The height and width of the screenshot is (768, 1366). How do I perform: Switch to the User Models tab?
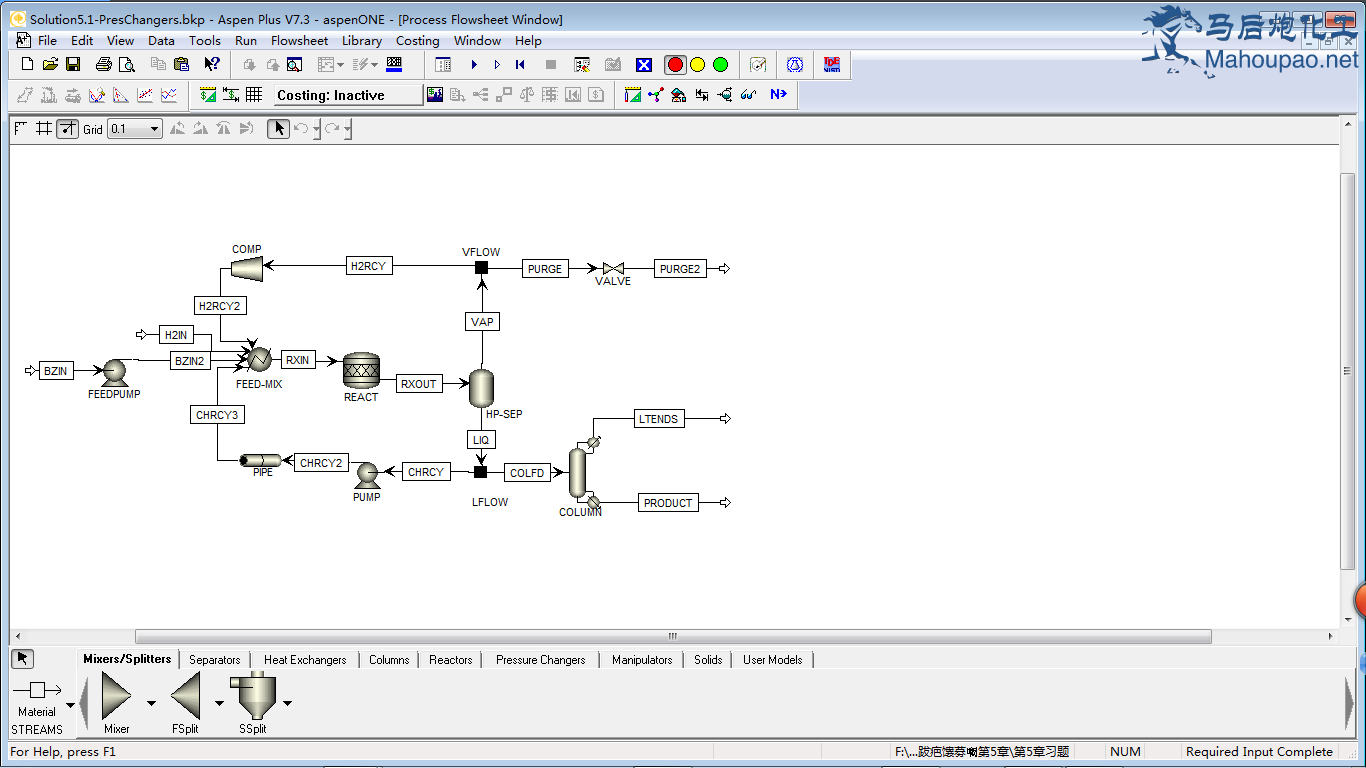pyautogui.click(x=772, y=660)
